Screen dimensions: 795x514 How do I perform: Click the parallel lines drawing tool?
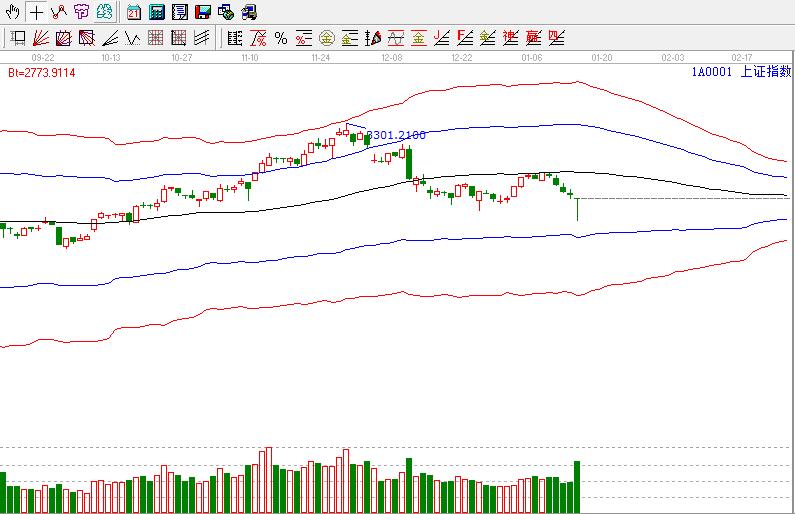tap(201, 39)
